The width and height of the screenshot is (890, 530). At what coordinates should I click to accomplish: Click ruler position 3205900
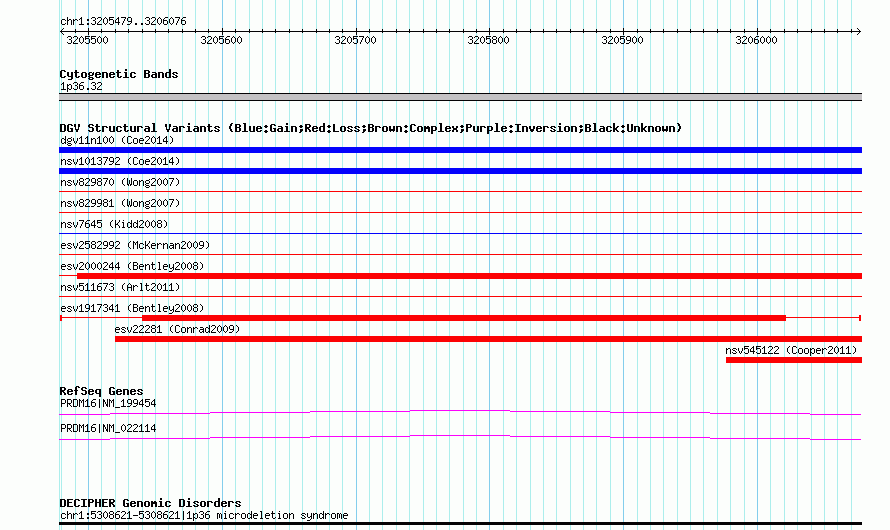point(622,40)
